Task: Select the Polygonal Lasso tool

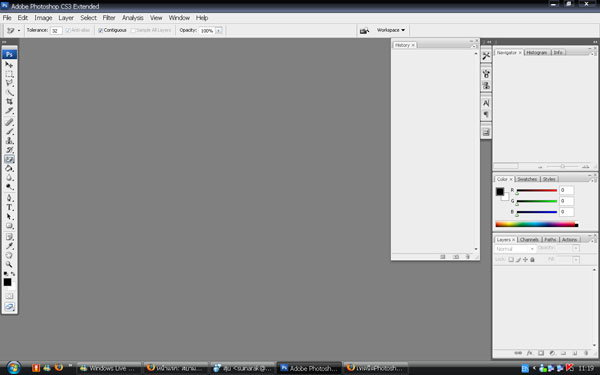Action: coord(9,83)
